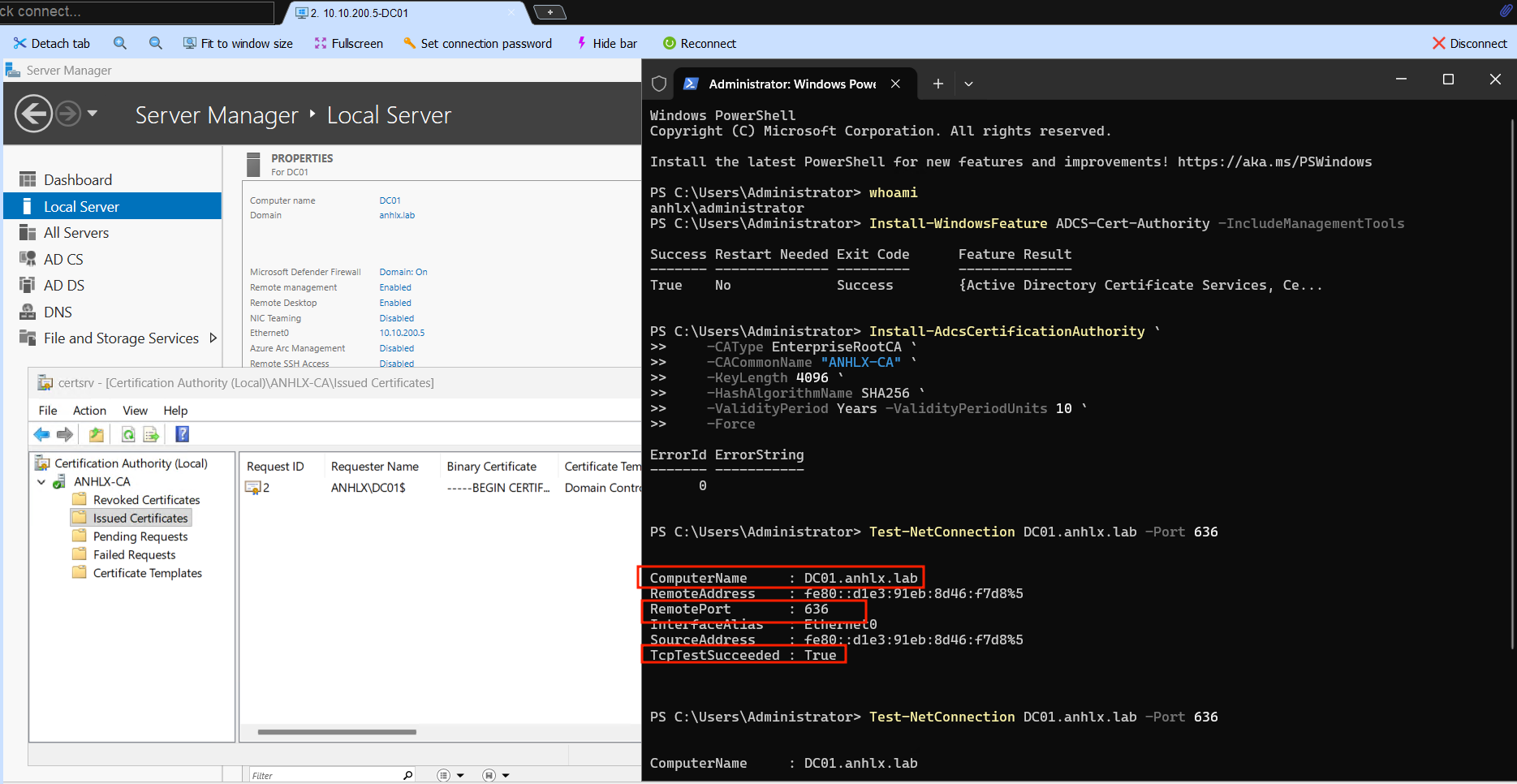Click the Filter input in Server Manager
Viewport: 1517px width, 784px height.
click(326, 776)
